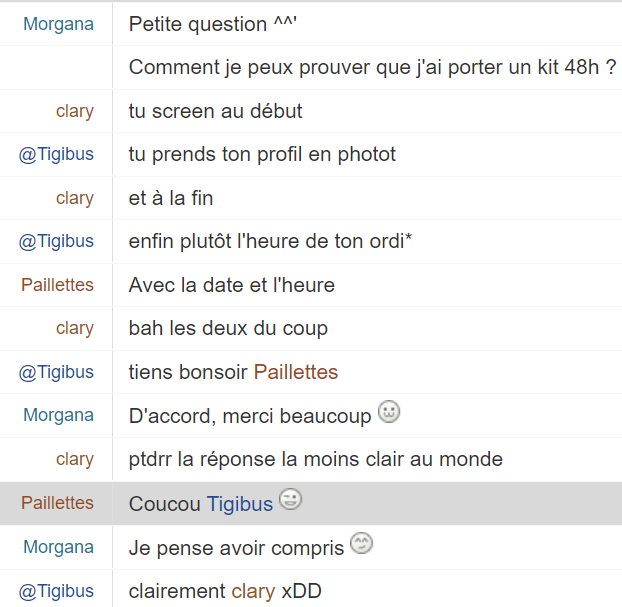Screen dimensions: 622x607
Task: Select @Tigibus beside "clairement clary xDD"
Action: pyautogui.click(x=56, y=590)
